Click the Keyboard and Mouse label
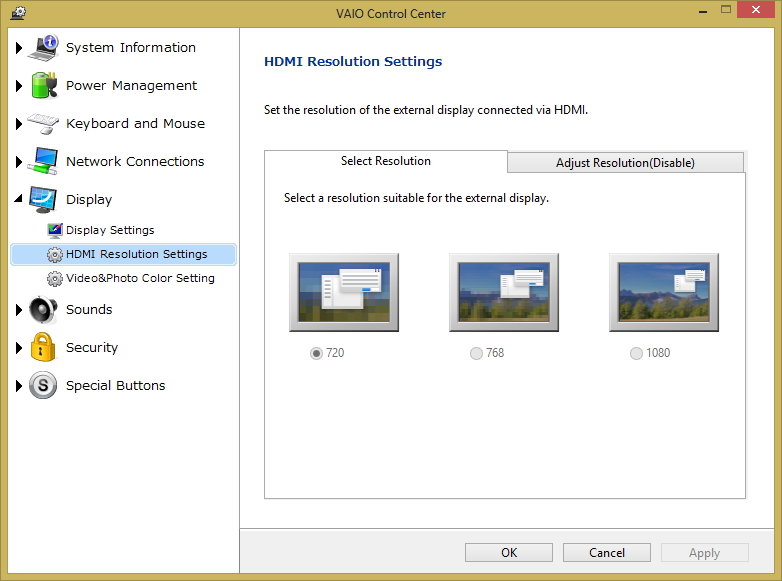Viewport: 782px width, 581px height. click(135, 123)
